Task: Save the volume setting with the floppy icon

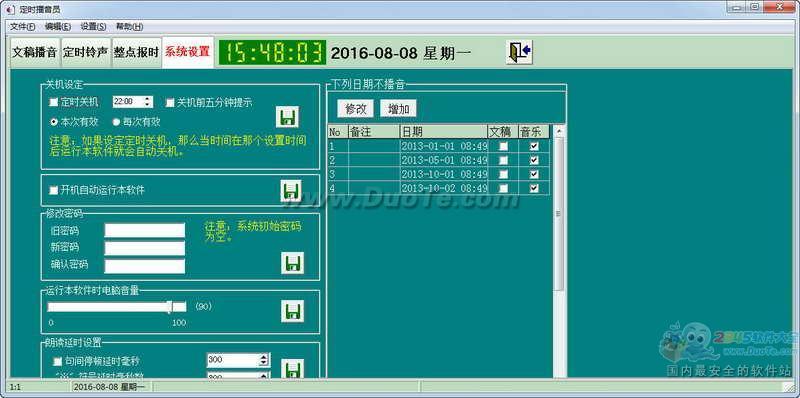Action: tap(292, 311)
